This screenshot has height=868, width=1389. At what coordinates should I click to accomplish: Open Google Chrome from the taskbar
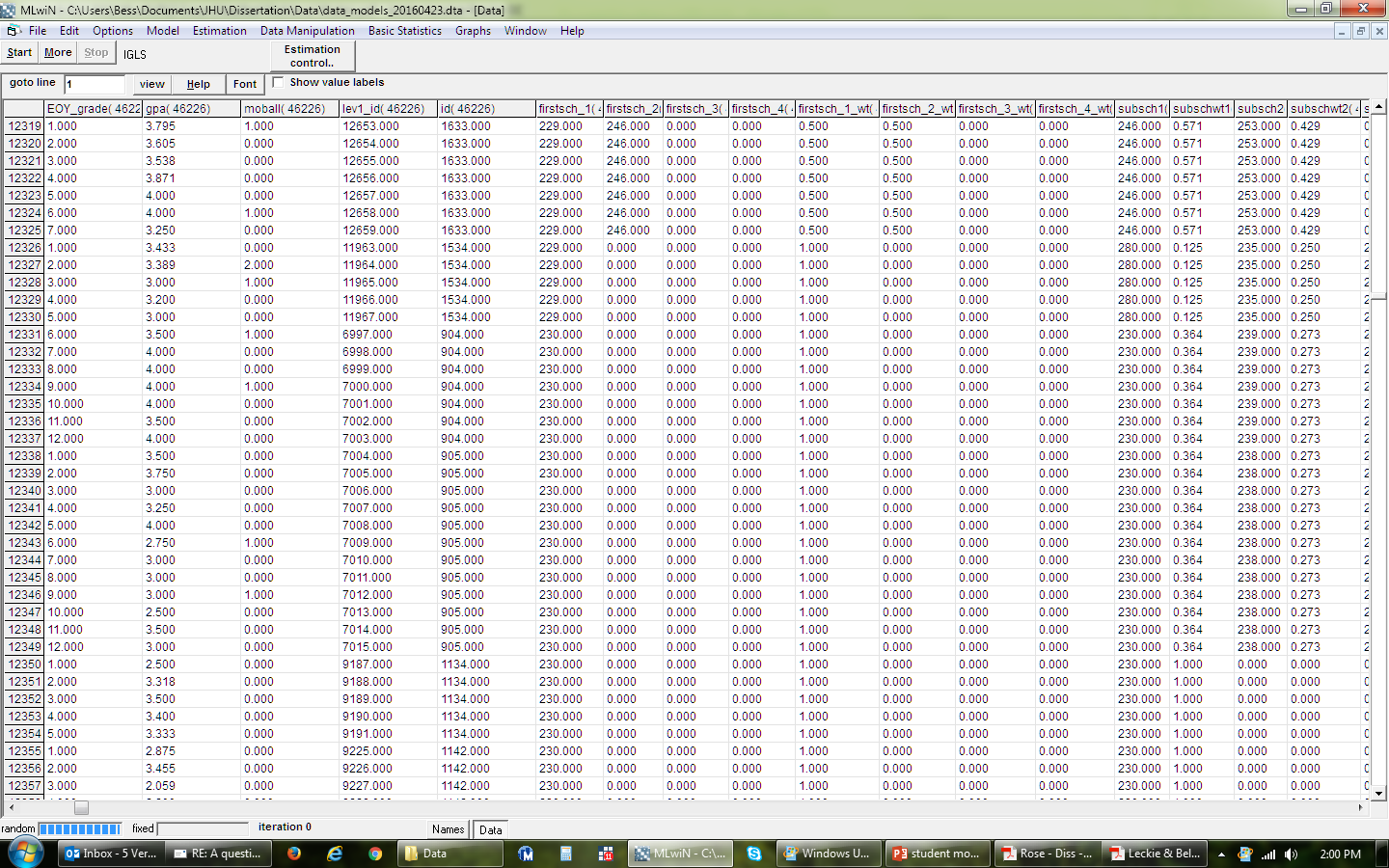(375, 854)
